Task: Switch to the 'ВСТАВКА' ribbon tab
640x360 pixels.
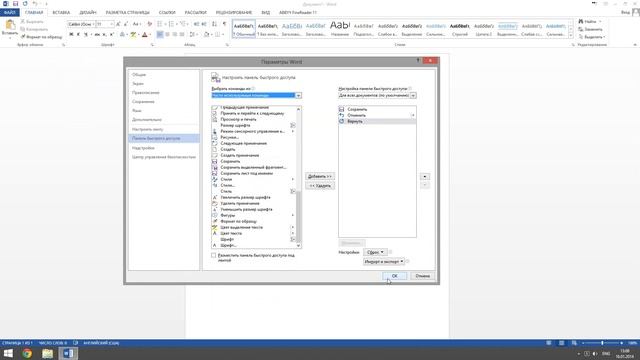Action: [x=61, y=13]
